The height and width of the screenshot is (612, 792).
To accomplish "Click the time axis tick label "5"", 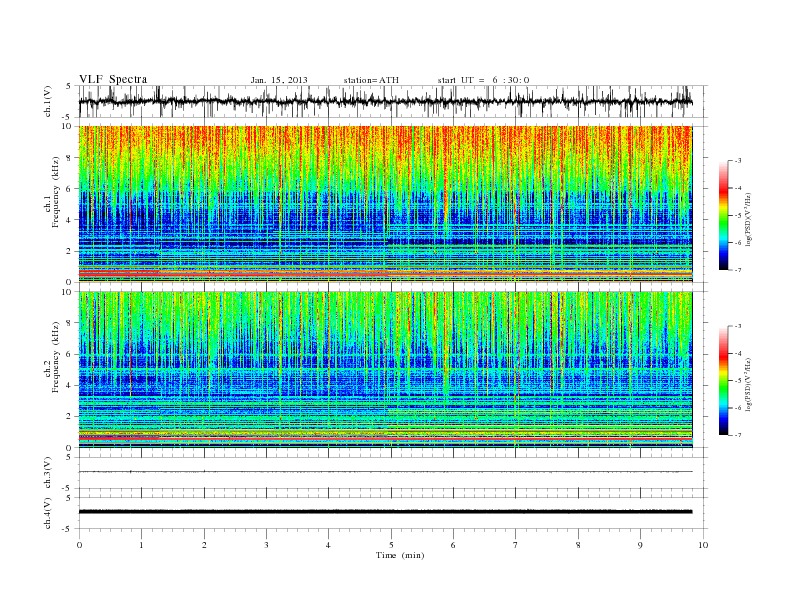I will pos(391,545).
